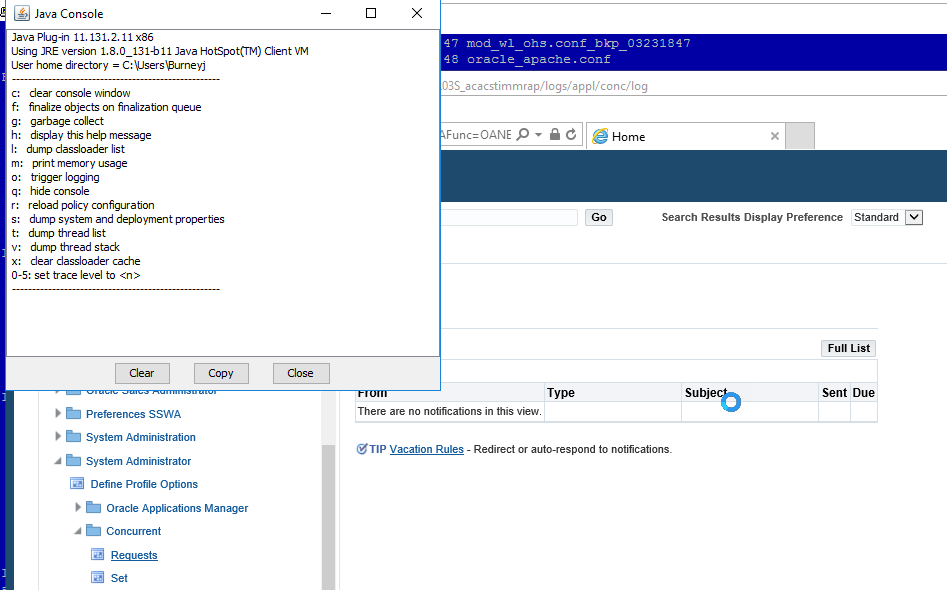Click the security lock icon in address bar
Screen dimensions: 947x590
pos(556,135)
